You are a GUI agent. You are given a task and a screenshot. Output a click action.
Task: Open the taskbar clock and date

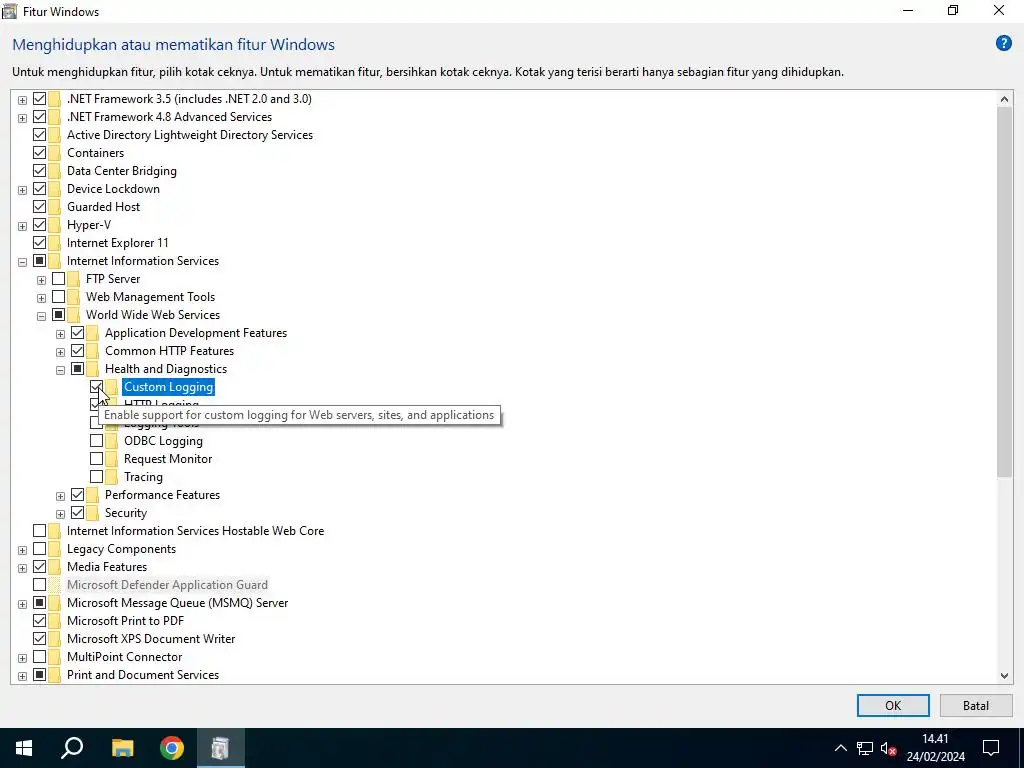pyautogui.click(x=935, y=748)
